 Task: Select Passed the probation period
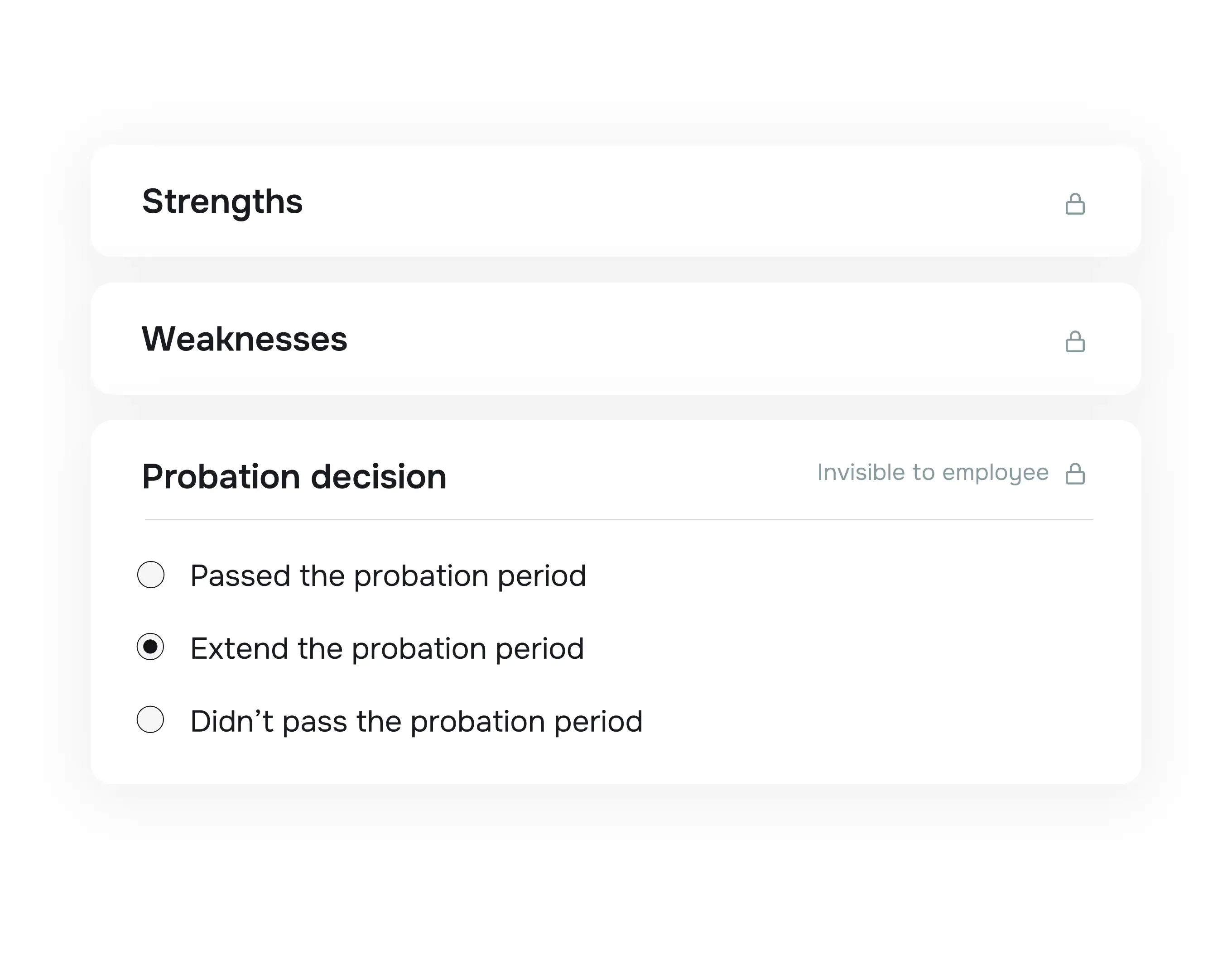coord(150,575)
